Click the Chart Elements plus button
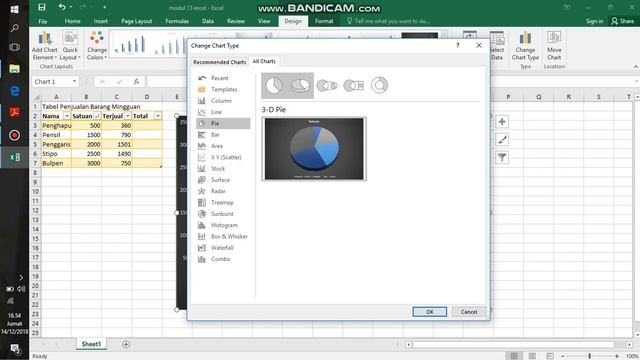Image resolution: width=640 pixels, height=360 pixels. tap(502, 122)
